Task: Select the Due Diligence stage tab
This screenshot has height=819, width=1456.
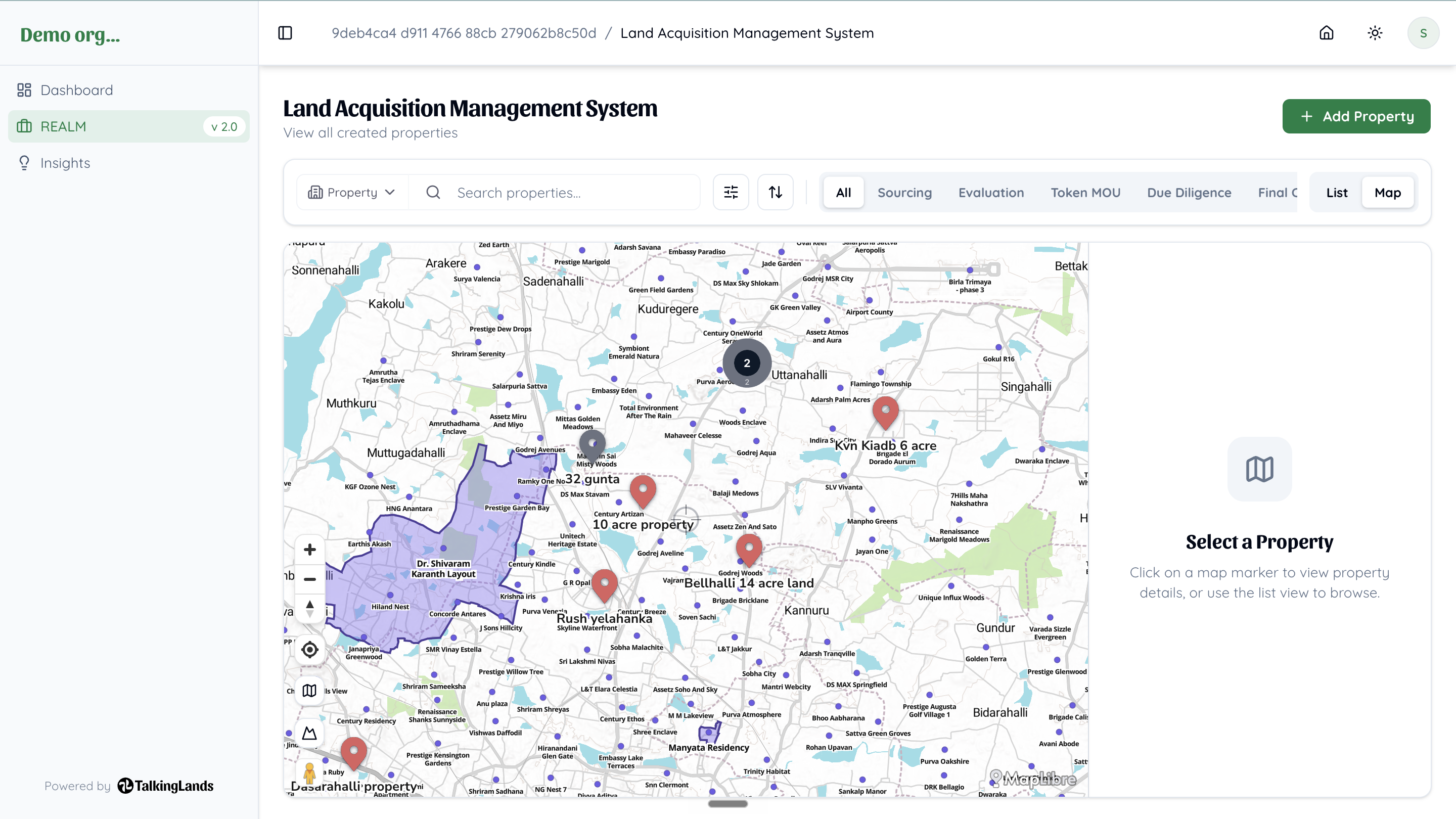Action: (x=1189, y=192)
